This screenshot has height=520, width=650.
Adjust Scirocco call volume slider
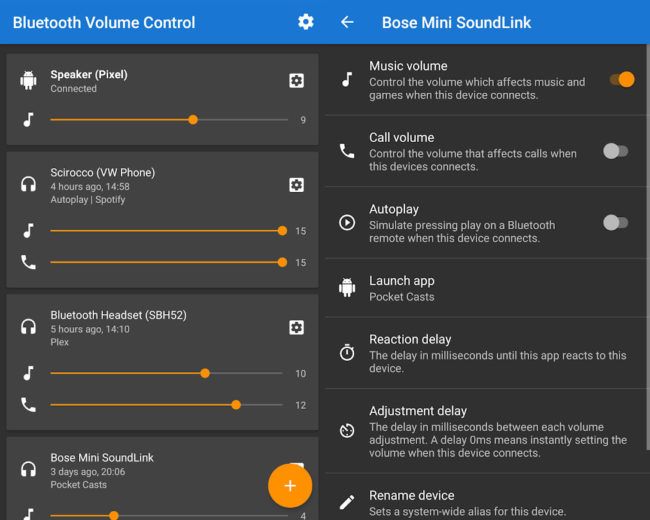point(169,262)
